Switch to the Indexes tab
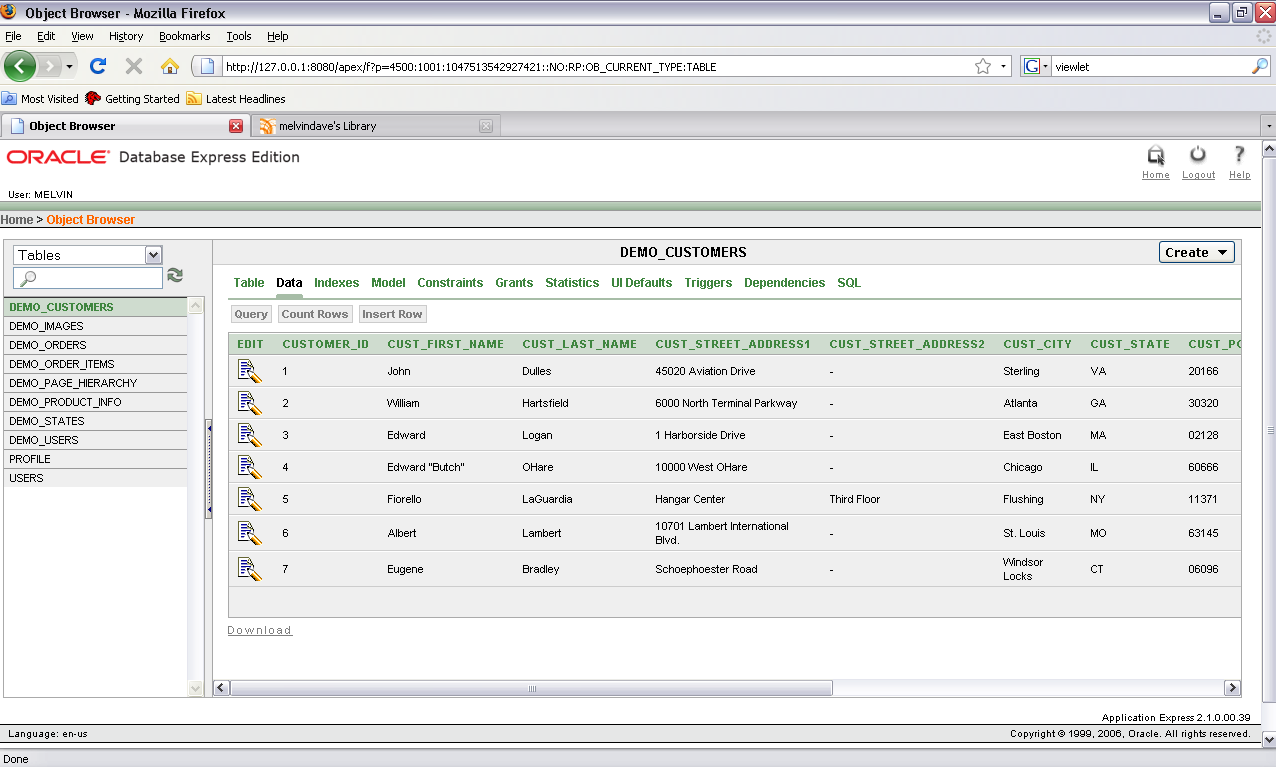 [336, 283]
